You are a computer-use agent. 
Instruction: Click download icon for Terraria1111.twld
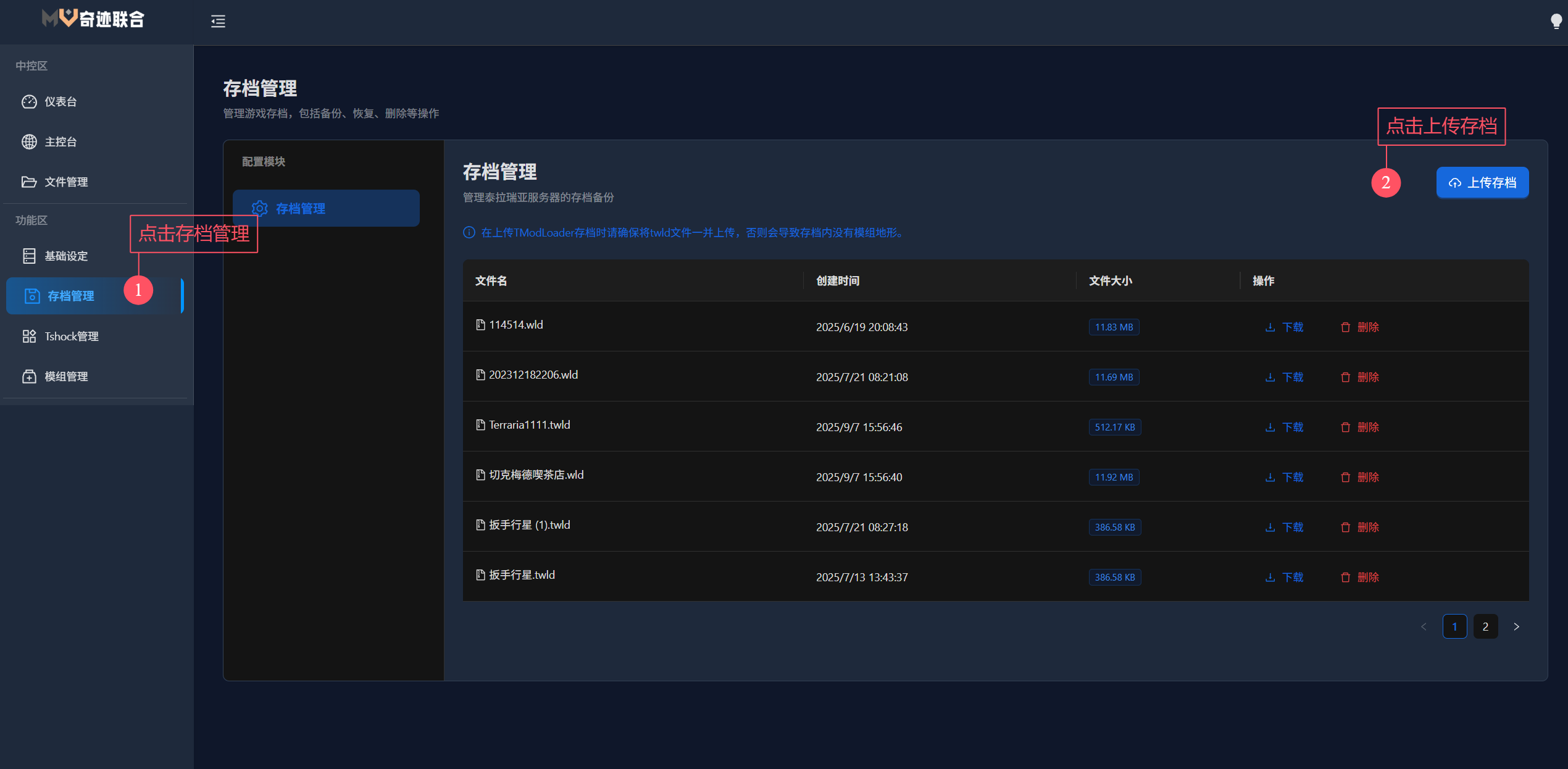coord(1270,427)
